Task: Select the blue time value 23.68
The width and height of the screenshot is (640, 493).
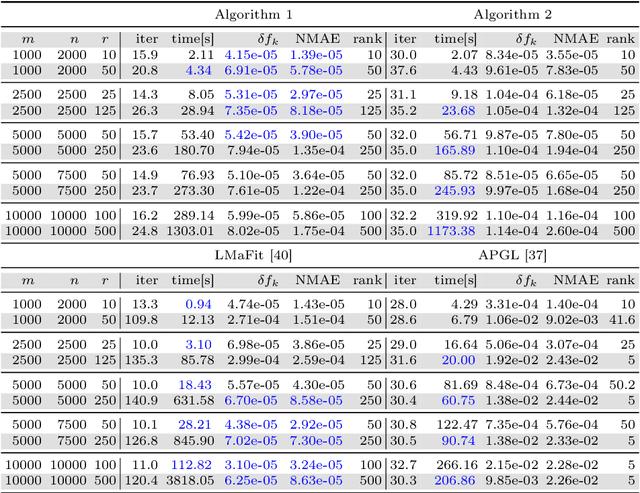Action: pyautogui.click(x=458, y=111)
